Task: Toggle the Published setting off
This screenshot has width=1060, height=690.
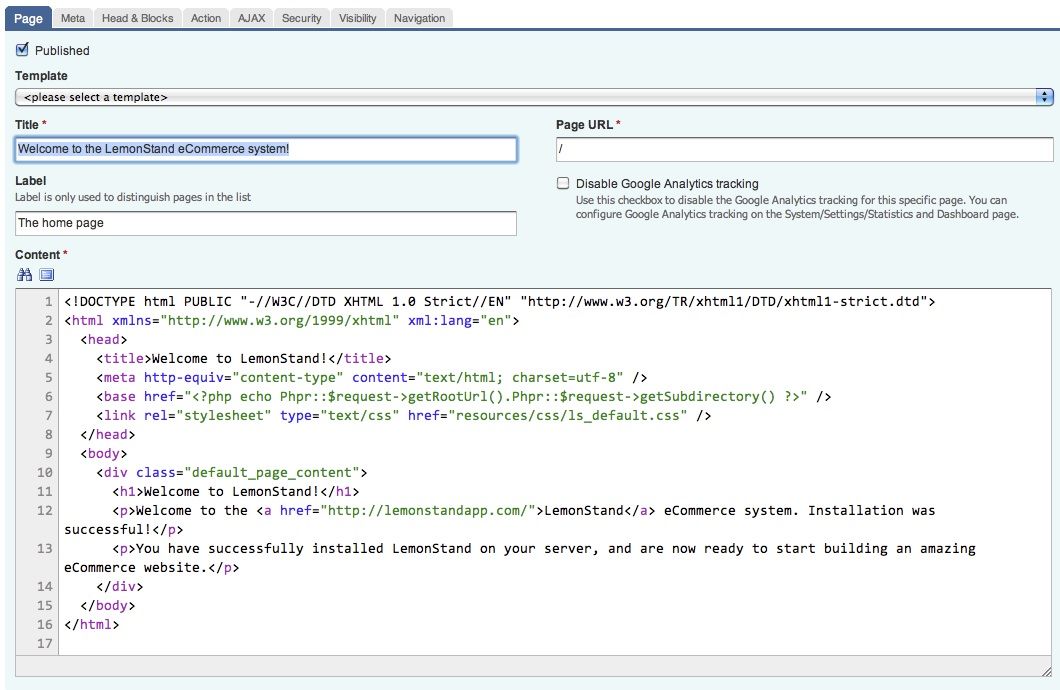Action: click(22, 49)
